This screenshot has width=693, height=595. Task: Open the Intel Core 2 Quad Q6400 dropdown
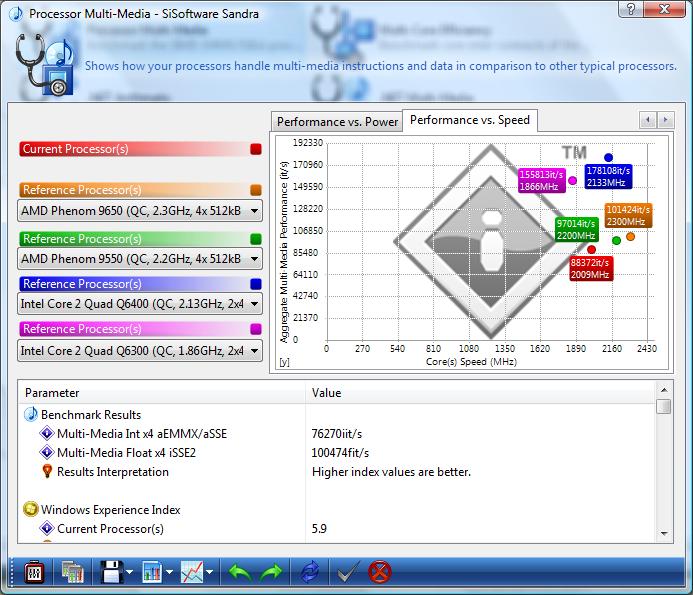(254, 305)
